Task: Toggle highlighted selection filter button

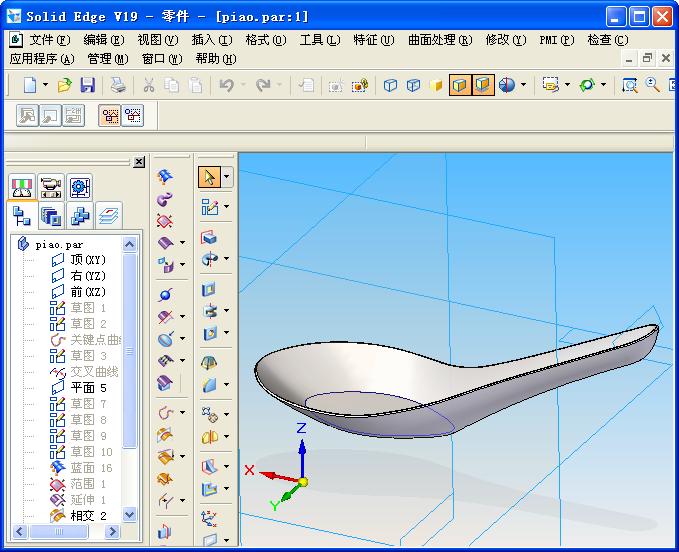Action: (x=110, y=116)
